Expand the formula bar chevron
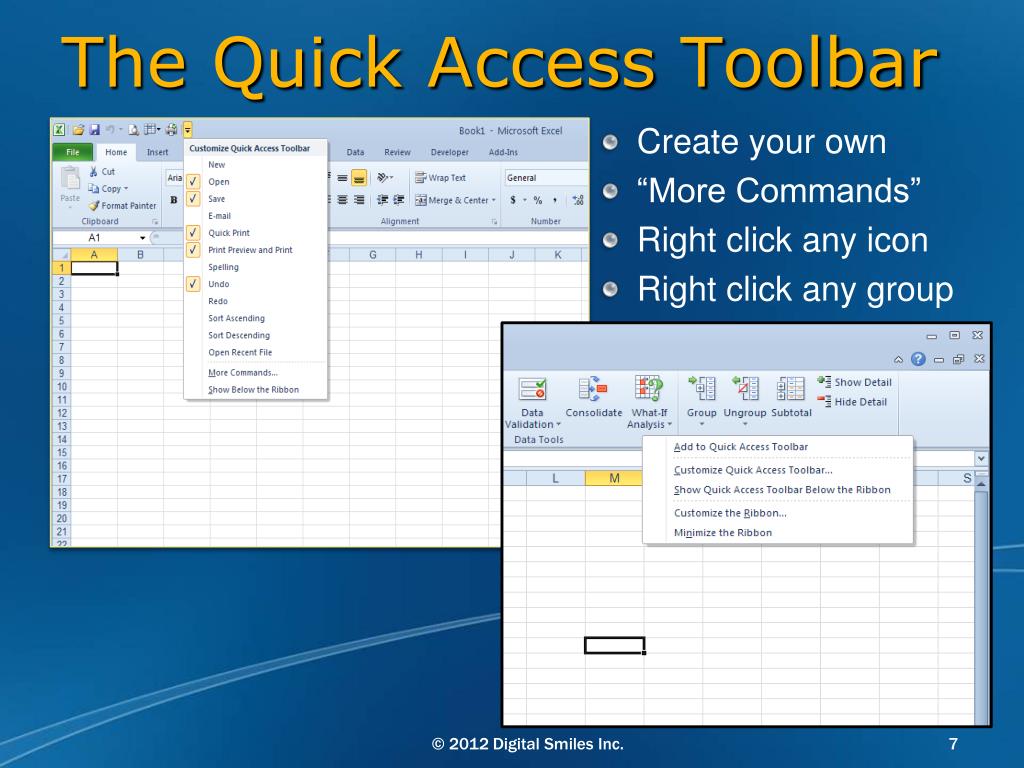The width and height of the screenshot is (1024, 768). (981, 458)
